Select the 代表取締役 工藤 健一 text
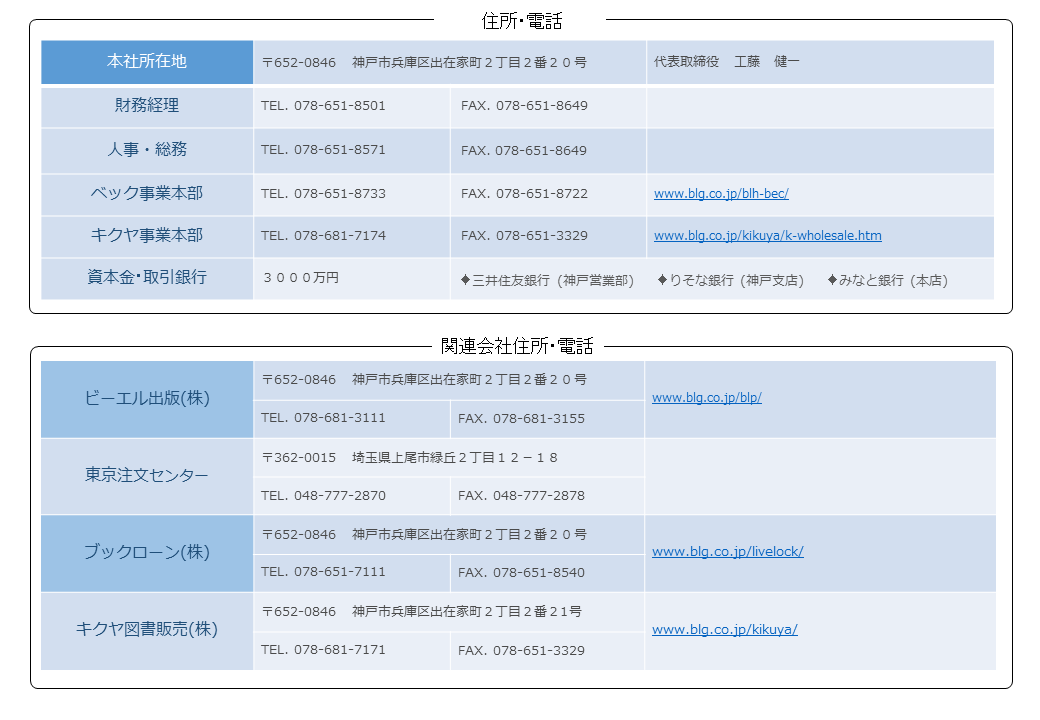Viewport: 1040px width, 720px height. (726, 62)
